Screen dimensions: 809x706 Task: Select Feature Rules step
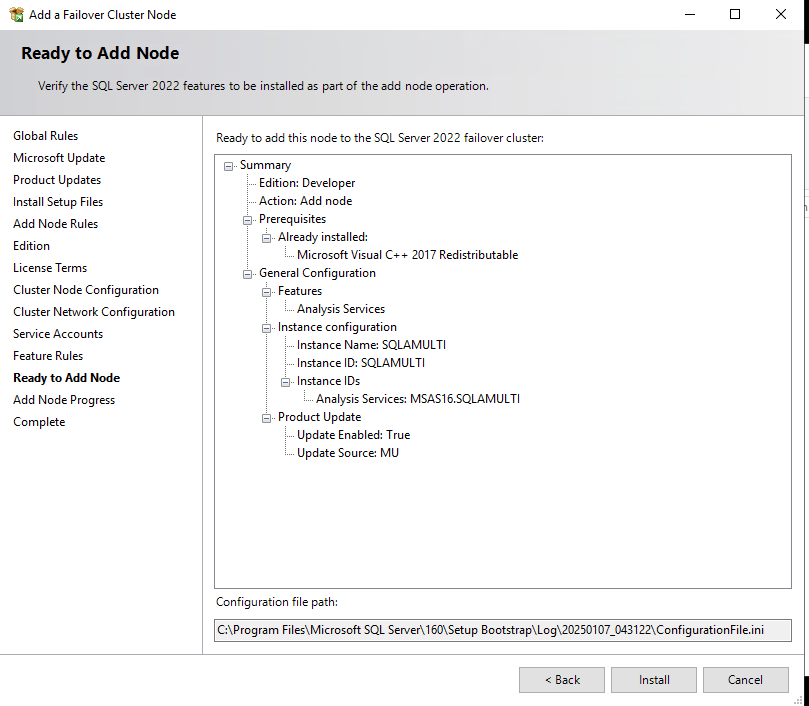(x=48, y=356)
